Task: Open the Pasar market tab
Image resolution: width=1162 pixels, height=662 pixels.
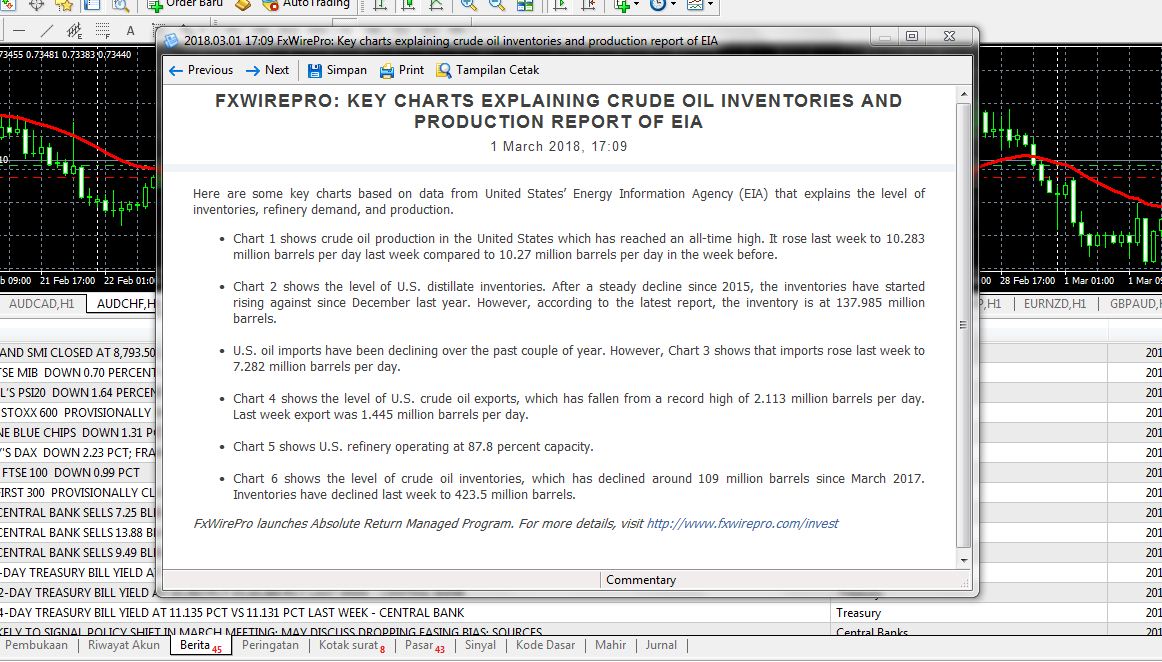Action: click(x=425, y=645)
